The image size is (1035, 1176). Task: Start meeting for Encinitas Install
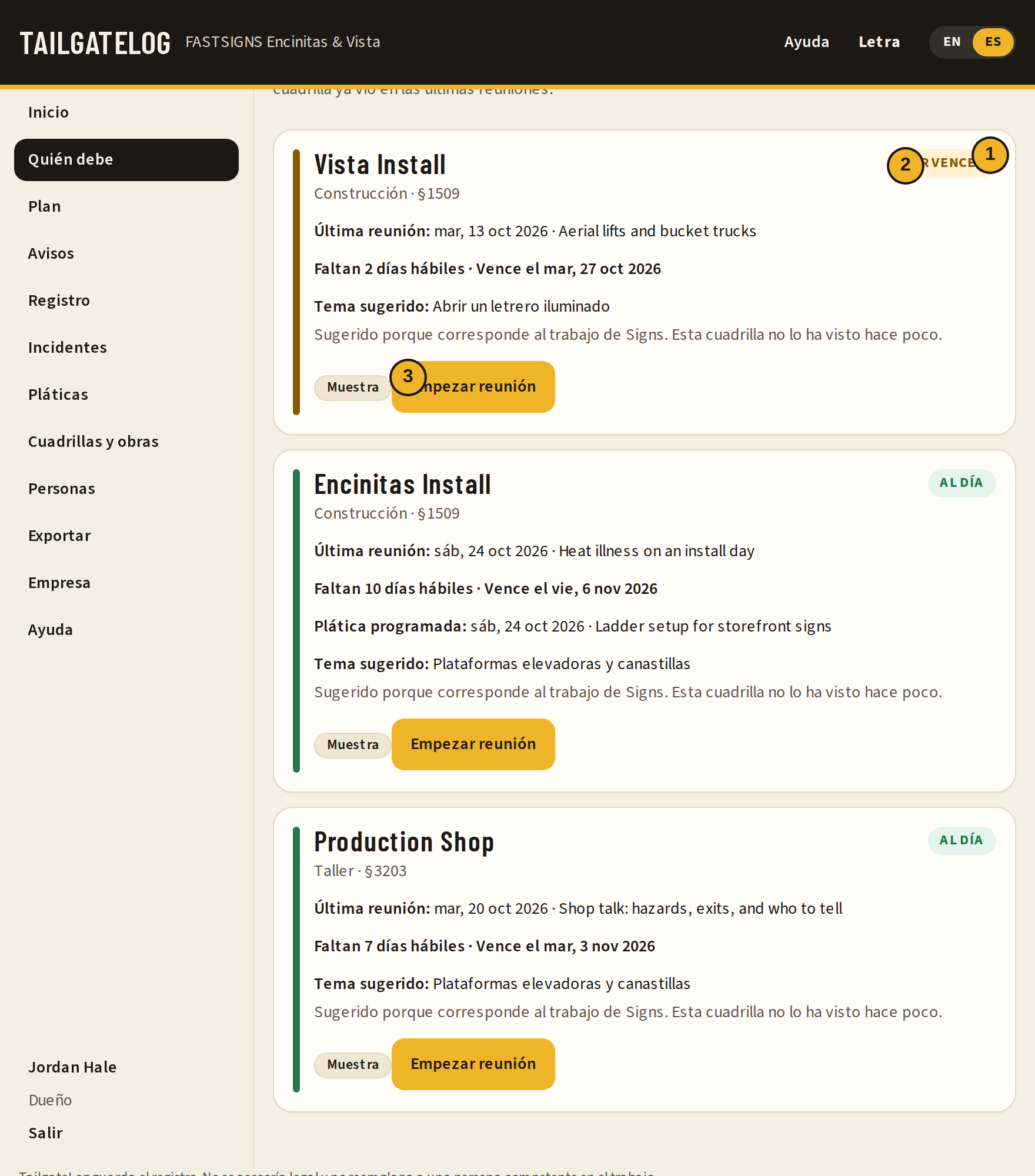pyautogui.click(x=473, y=744)
